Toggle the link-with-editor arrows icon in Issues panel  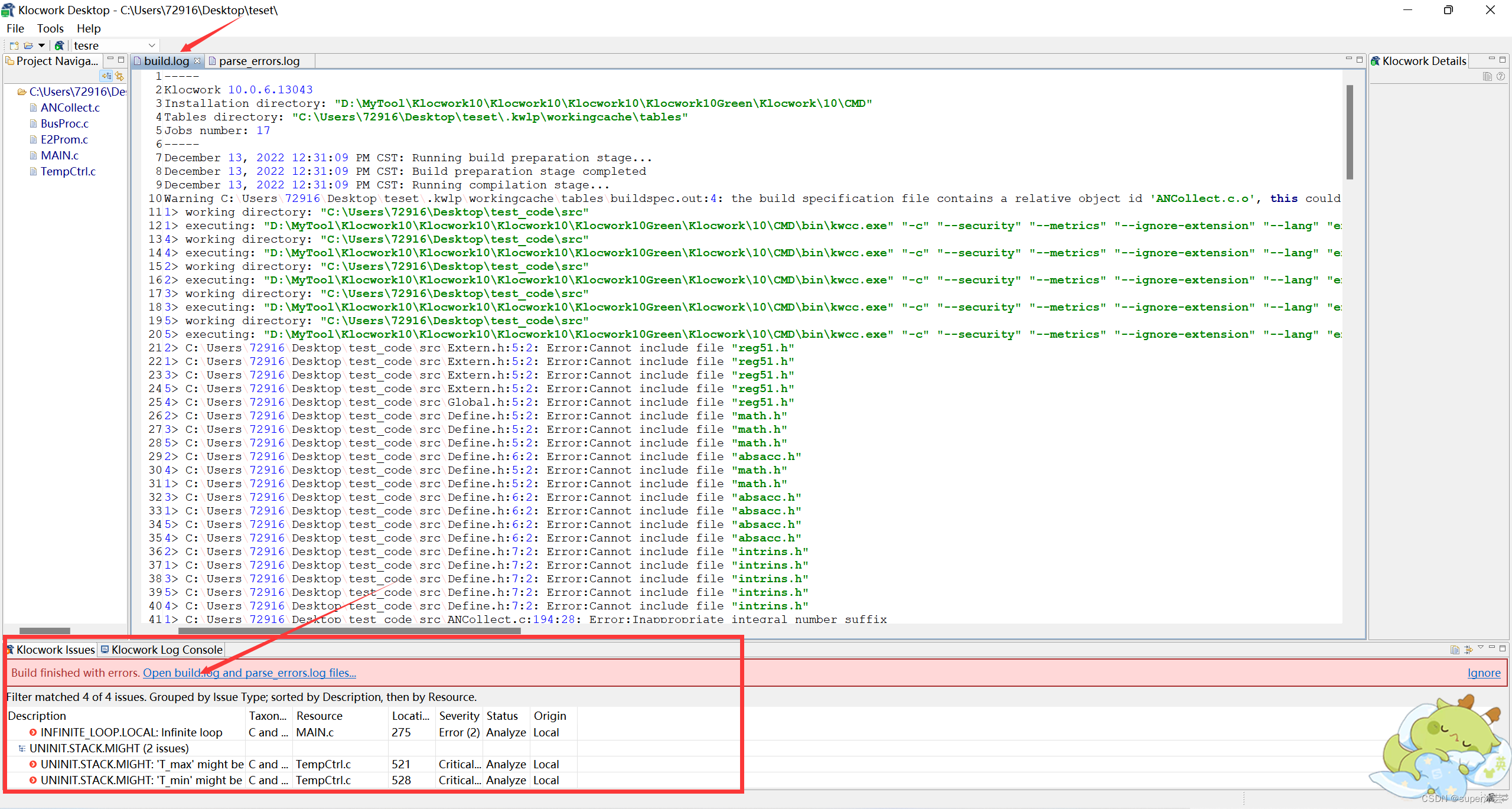pyautogui.click(x=1468, y=650)
